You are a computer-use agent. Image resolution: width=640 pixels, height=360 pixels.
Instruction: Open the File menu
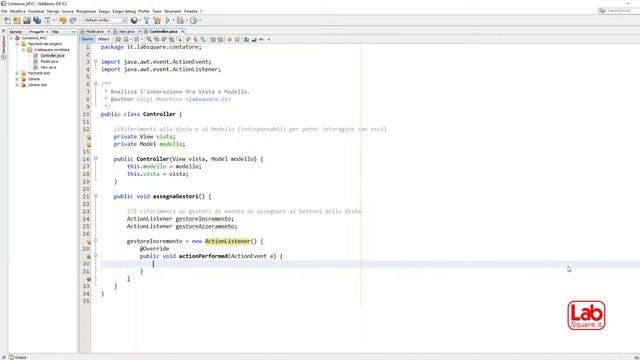4,11
